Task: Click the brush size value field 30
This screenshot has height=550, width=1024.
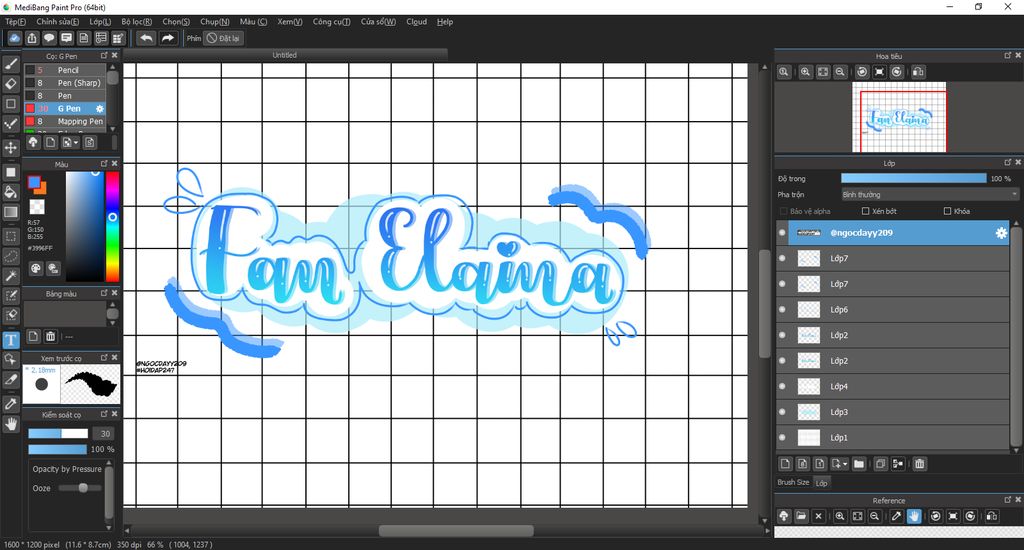Action: pos(104,434)
